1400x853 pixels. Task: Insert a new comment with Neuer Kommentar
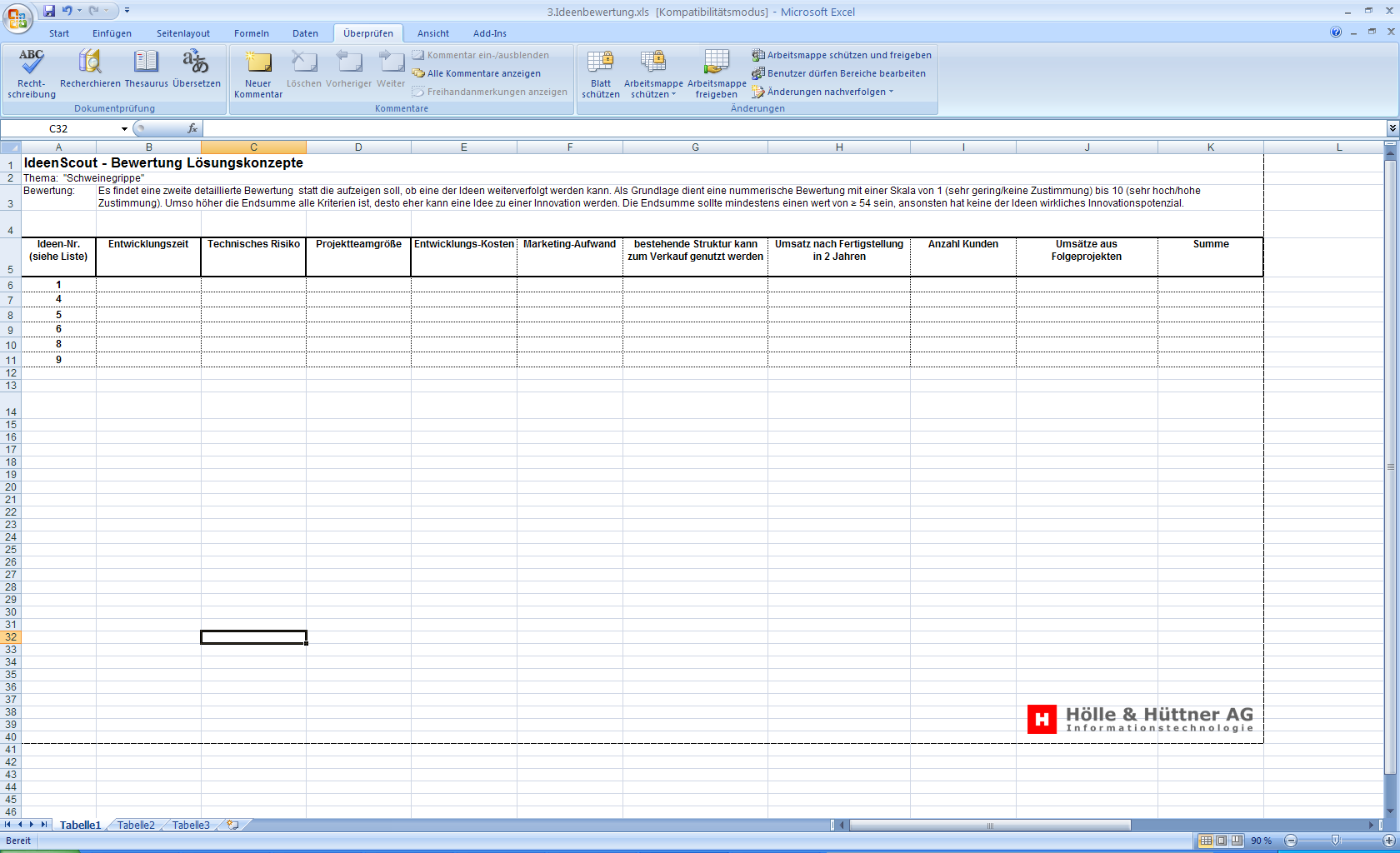(258, 73)
